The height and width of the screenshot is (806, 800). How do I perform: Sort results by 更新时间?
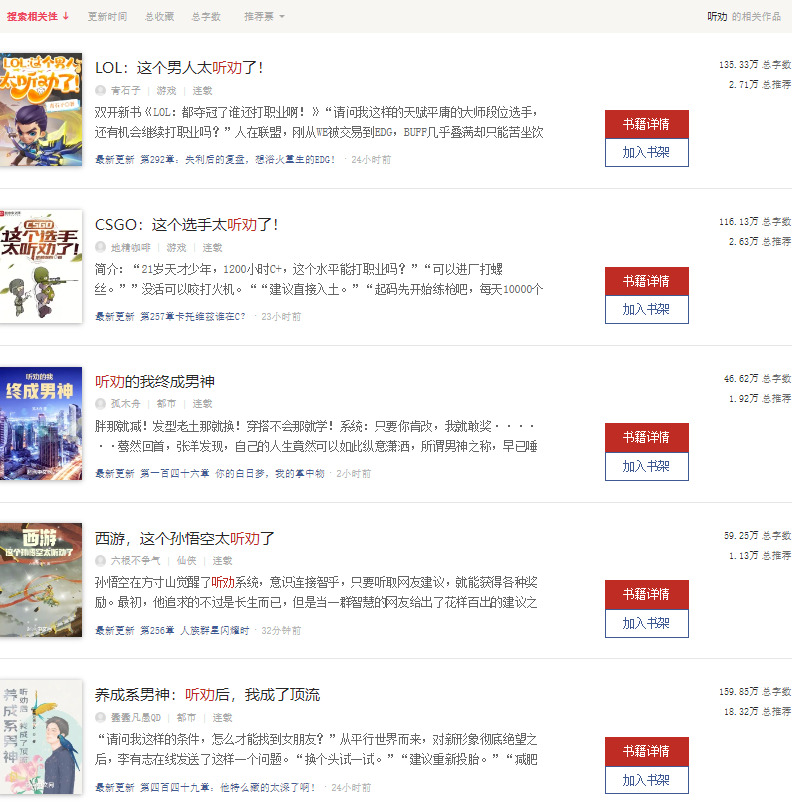(107, 16)
